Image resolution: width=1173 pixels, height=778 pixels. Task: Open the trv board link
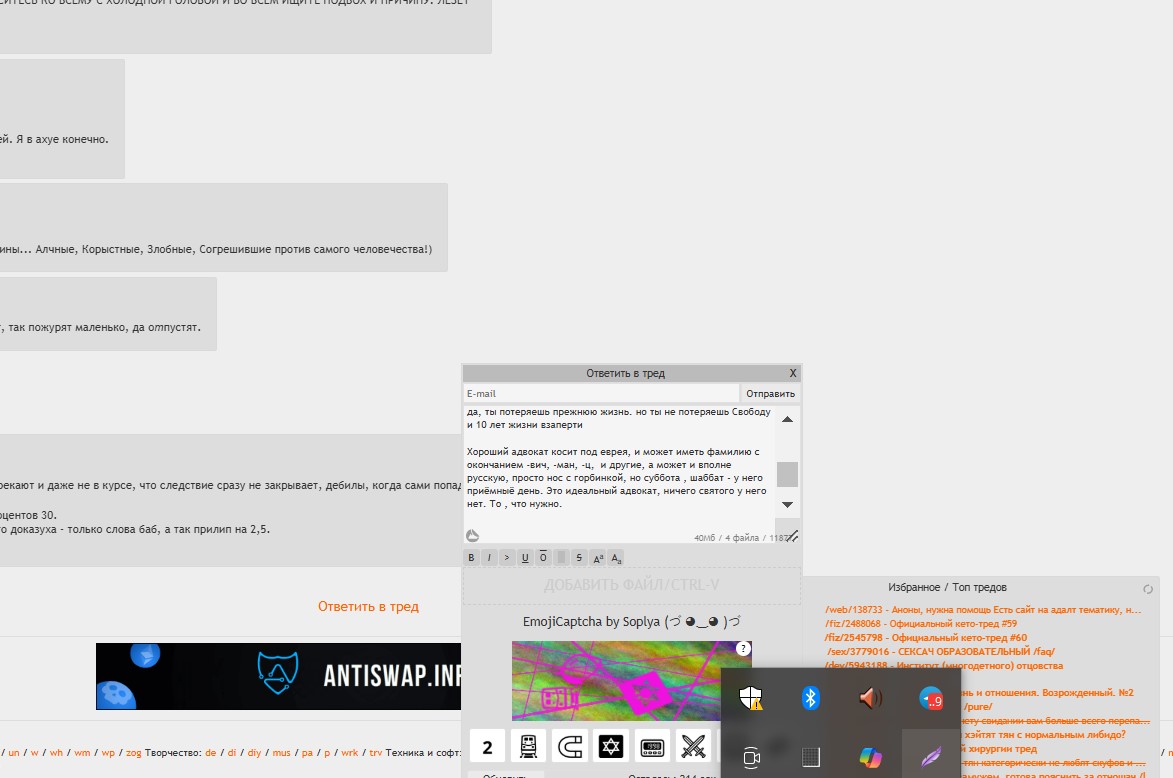pos(376,753)
